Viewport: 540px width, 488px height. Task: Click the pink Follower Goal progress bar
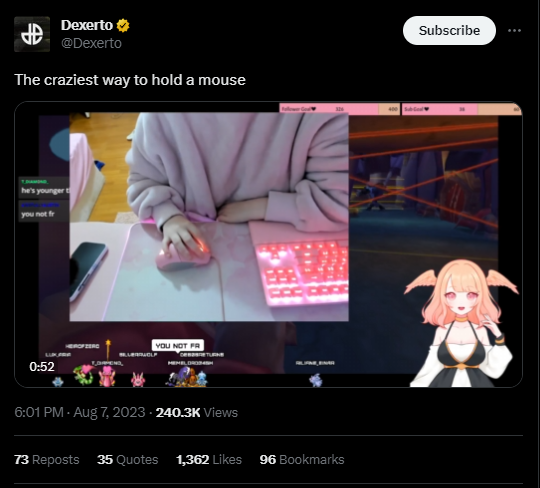click(x=339, y=109)
